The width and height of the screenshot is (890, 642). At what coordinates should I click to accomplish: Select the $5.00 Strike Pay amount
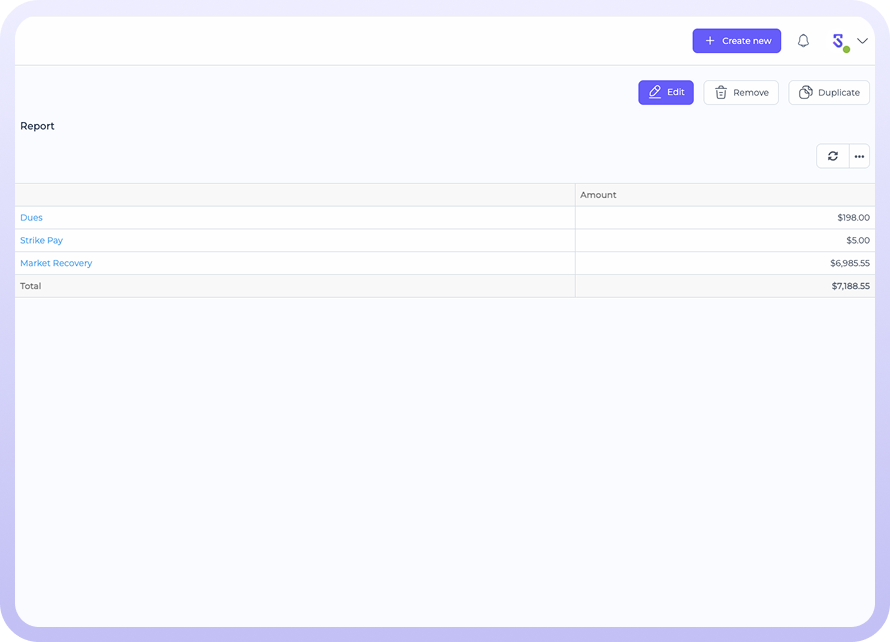(x=857, y=241)
